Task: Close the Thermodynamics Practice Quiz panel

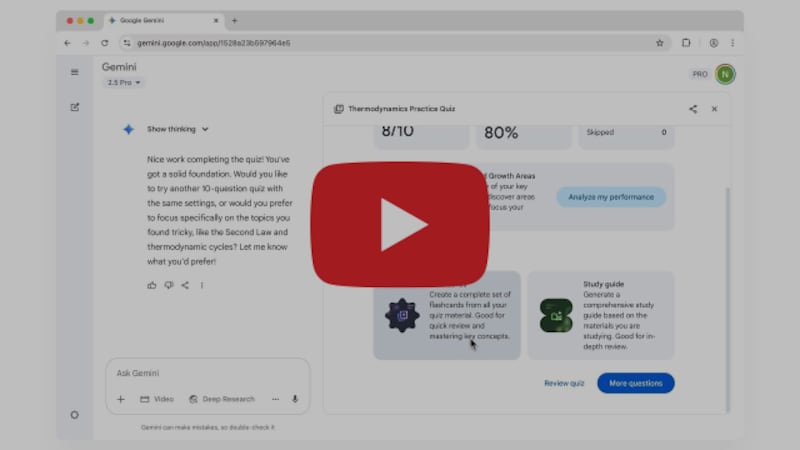Action: point(714,109)
